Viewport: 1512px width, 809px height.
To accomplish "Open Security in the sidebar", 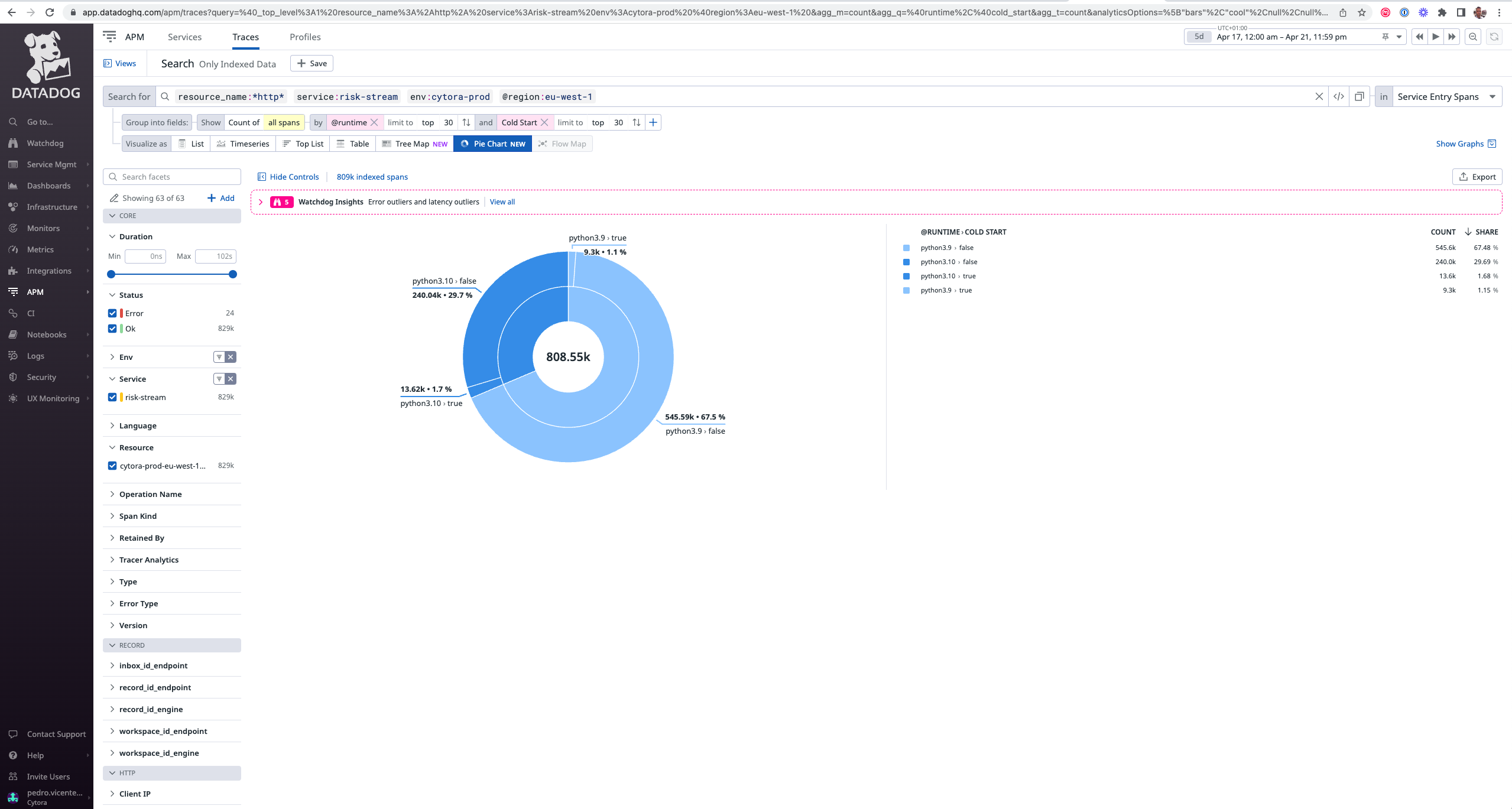I will [x=41, y=377].
